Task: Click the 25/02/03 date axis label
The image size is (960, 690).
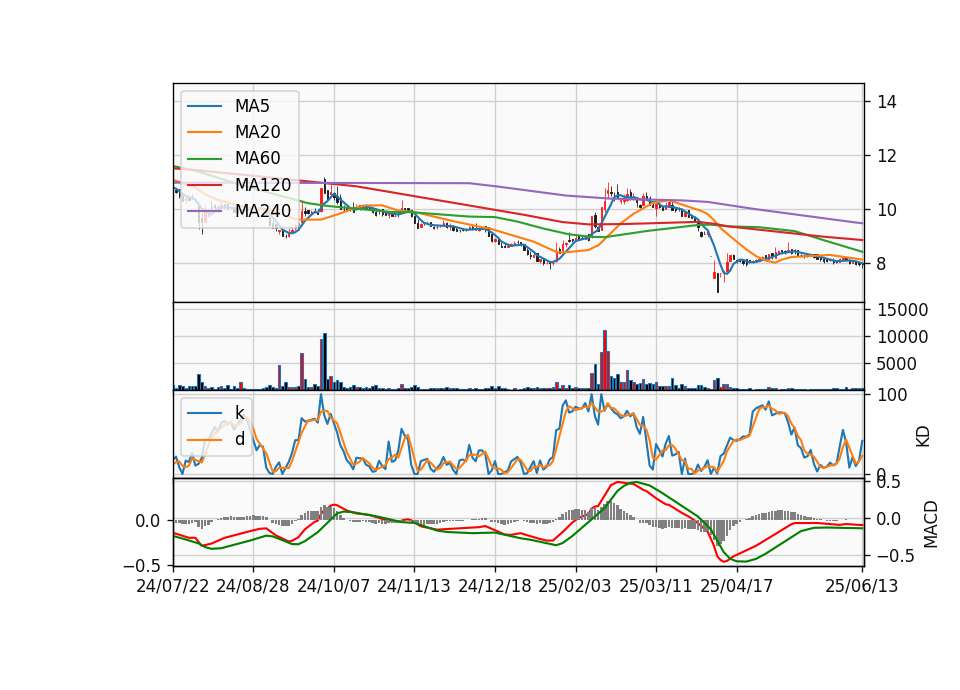Action: [x=575, y=586]
